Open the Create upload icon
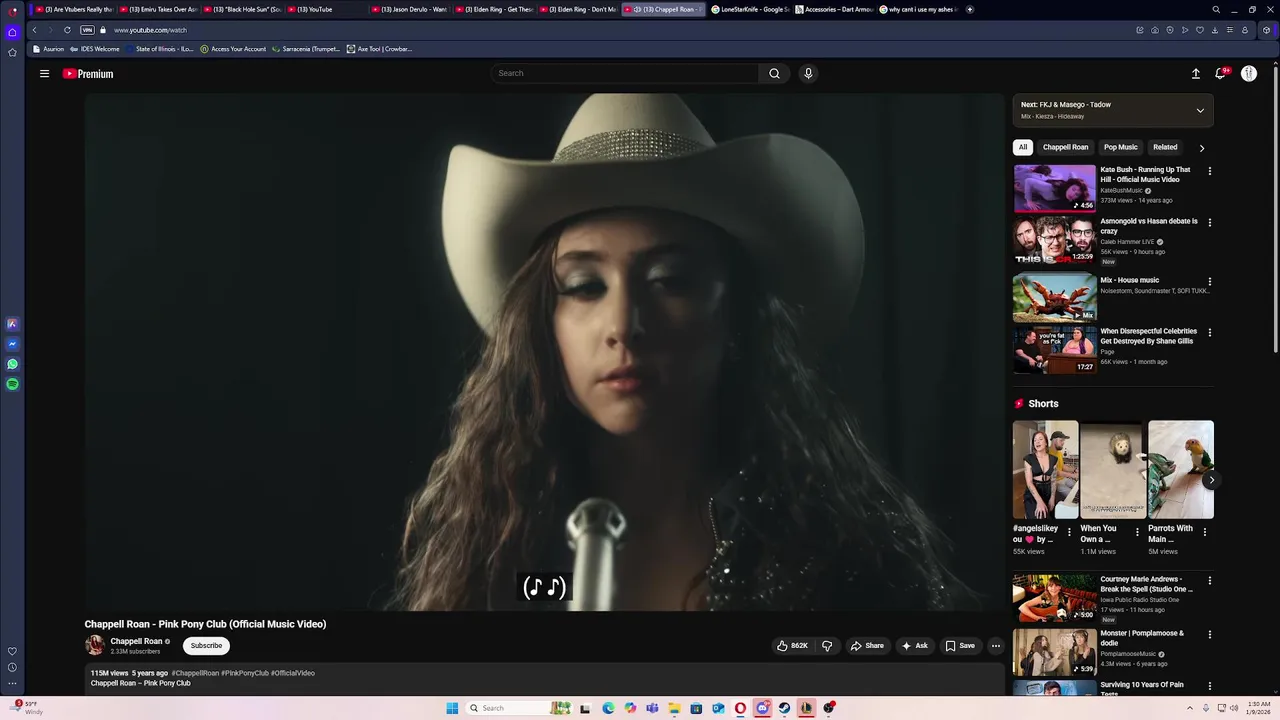This screenshot has width=1280, height=720. point(1195,73)
